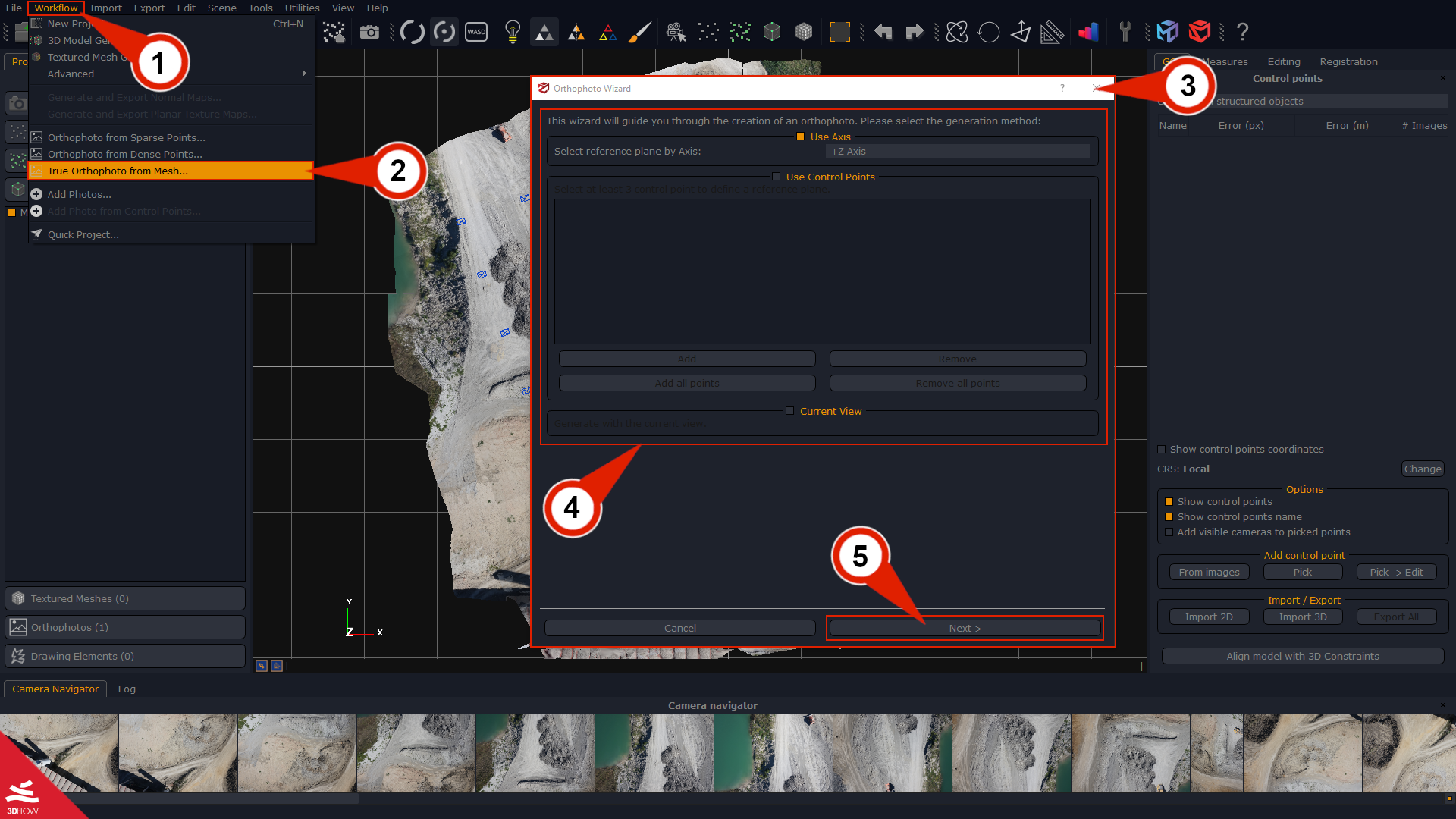
Task: Click the Pick -> Edit button
Action: click(1396, 573)
